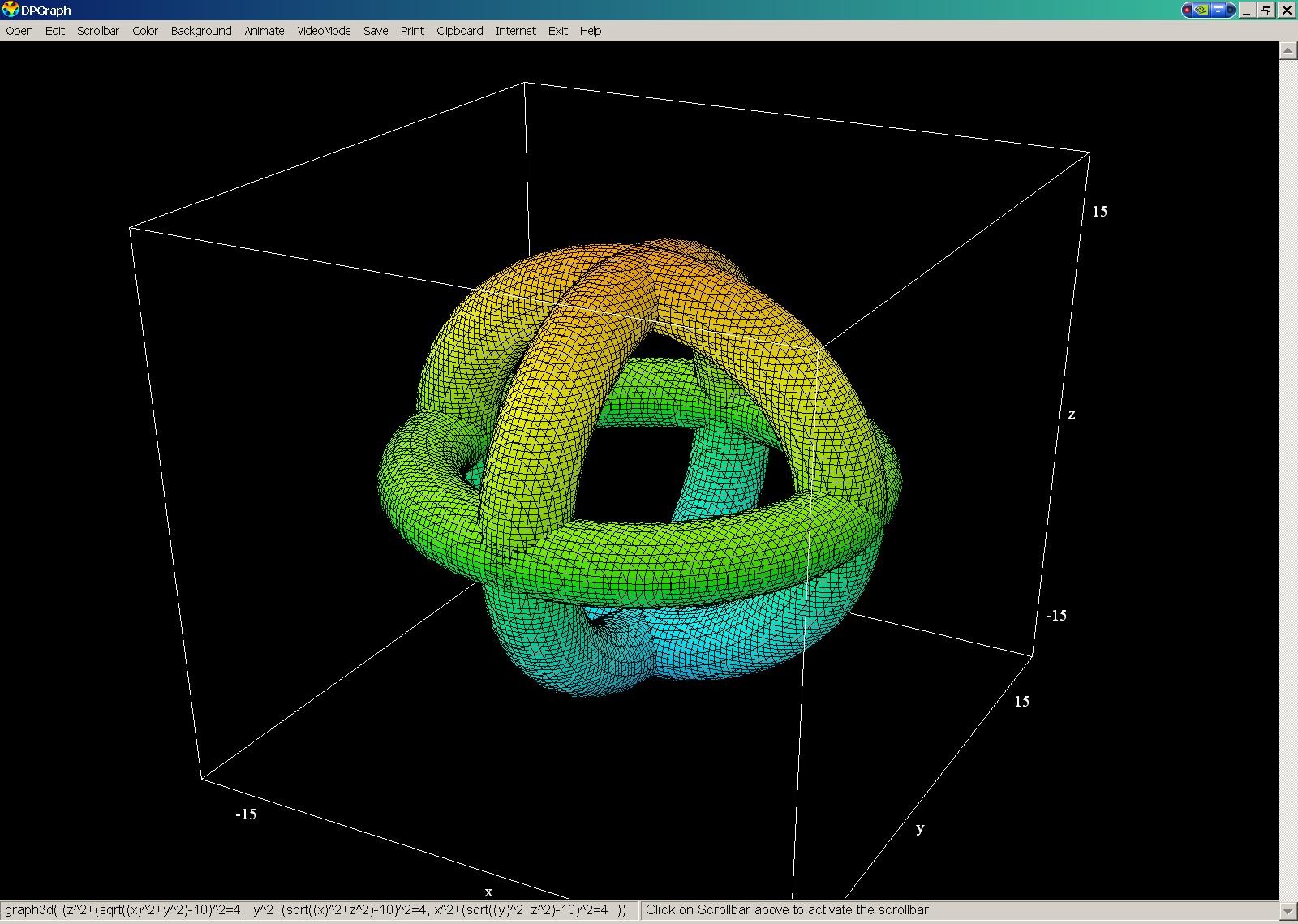Open the Animate menu
Screen dimensions: 1298x924
point(264,31)
